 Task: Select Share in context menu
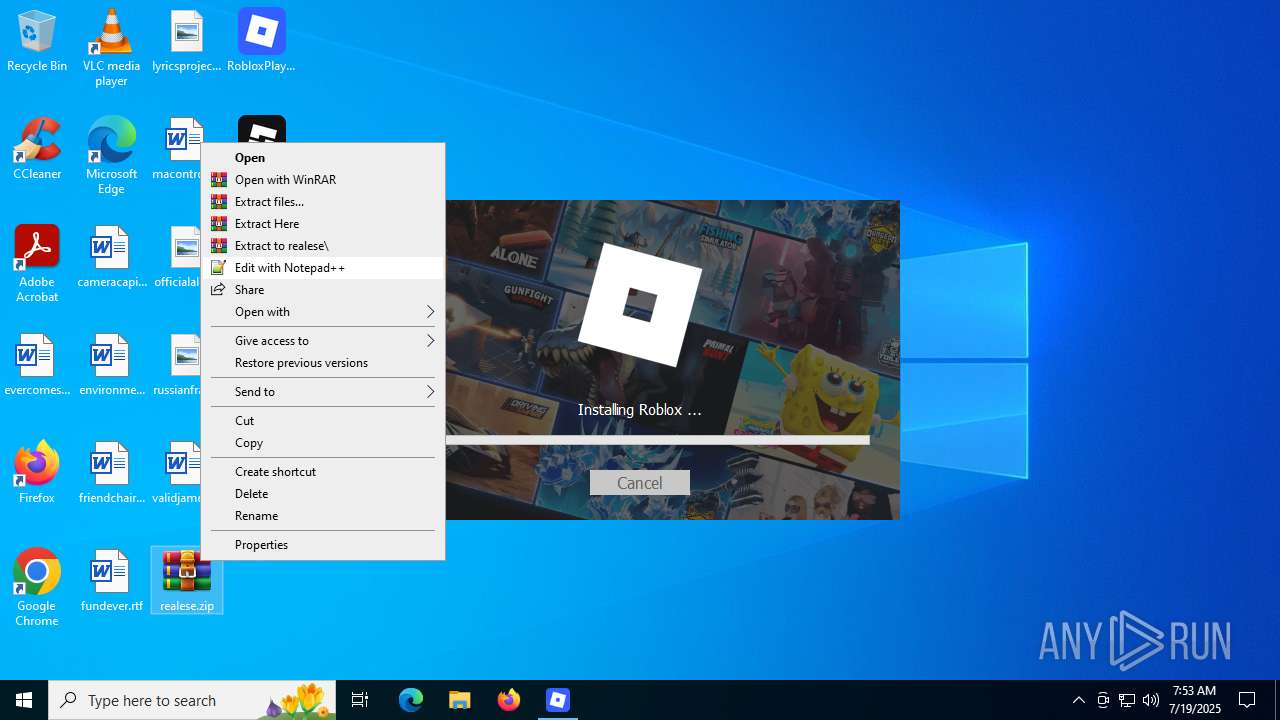(323, 290)
